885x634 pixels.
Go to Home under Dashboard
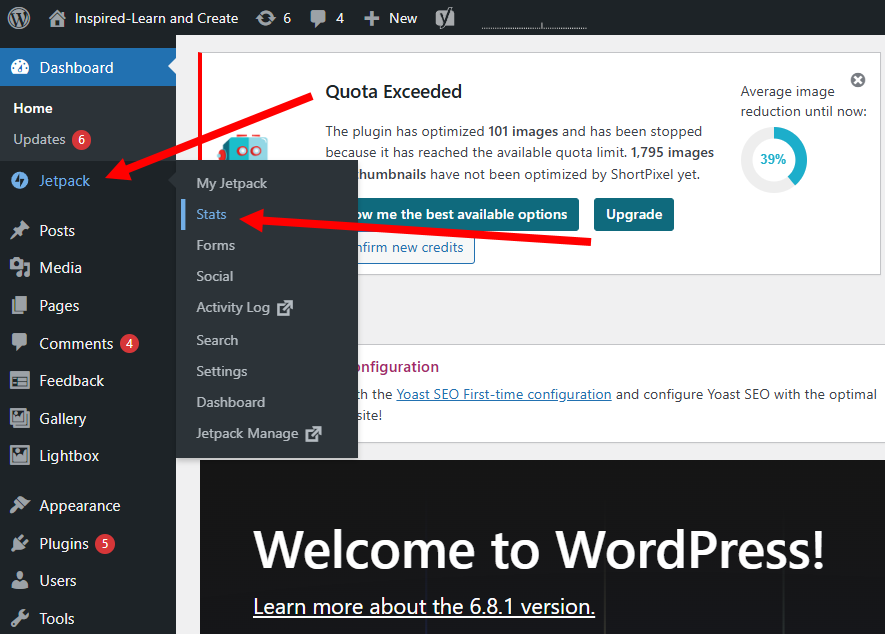[x=33, y=108]
